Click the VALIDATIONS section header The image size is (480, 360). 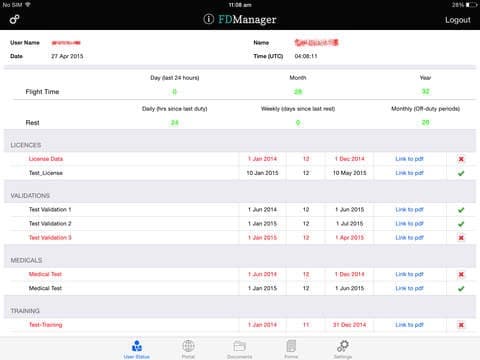coord(30,196)
